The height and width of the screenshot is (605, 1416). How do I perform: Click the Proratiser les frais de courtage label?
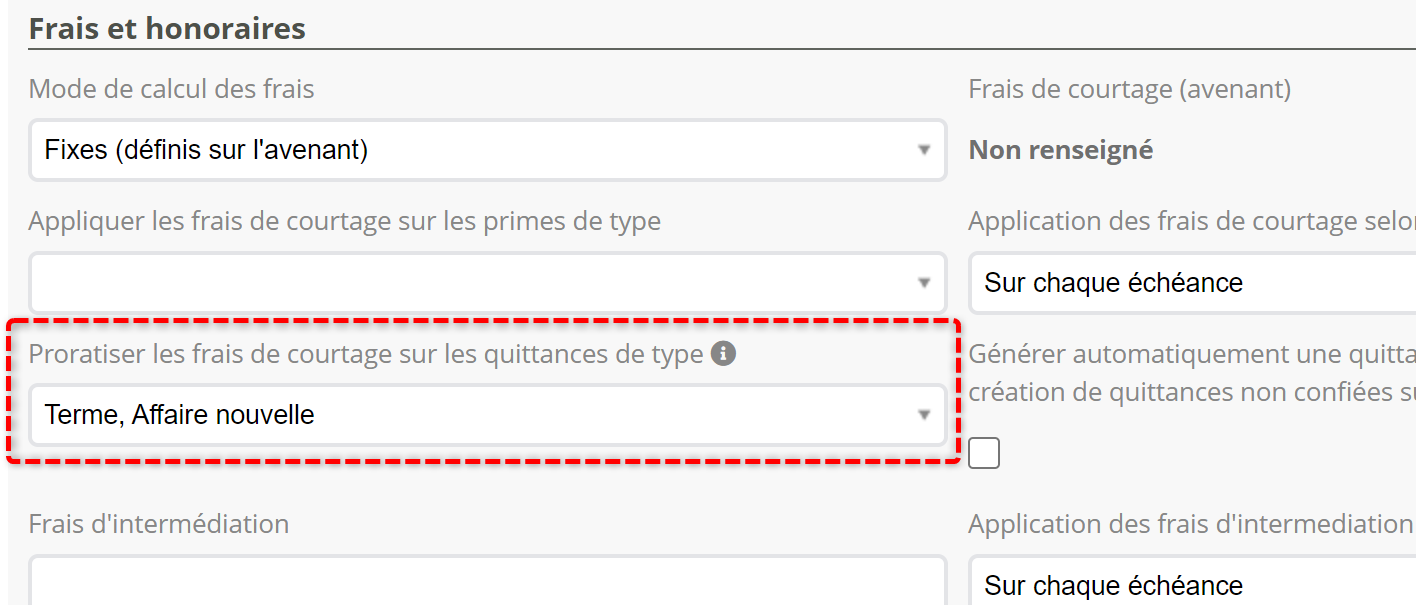366,354
